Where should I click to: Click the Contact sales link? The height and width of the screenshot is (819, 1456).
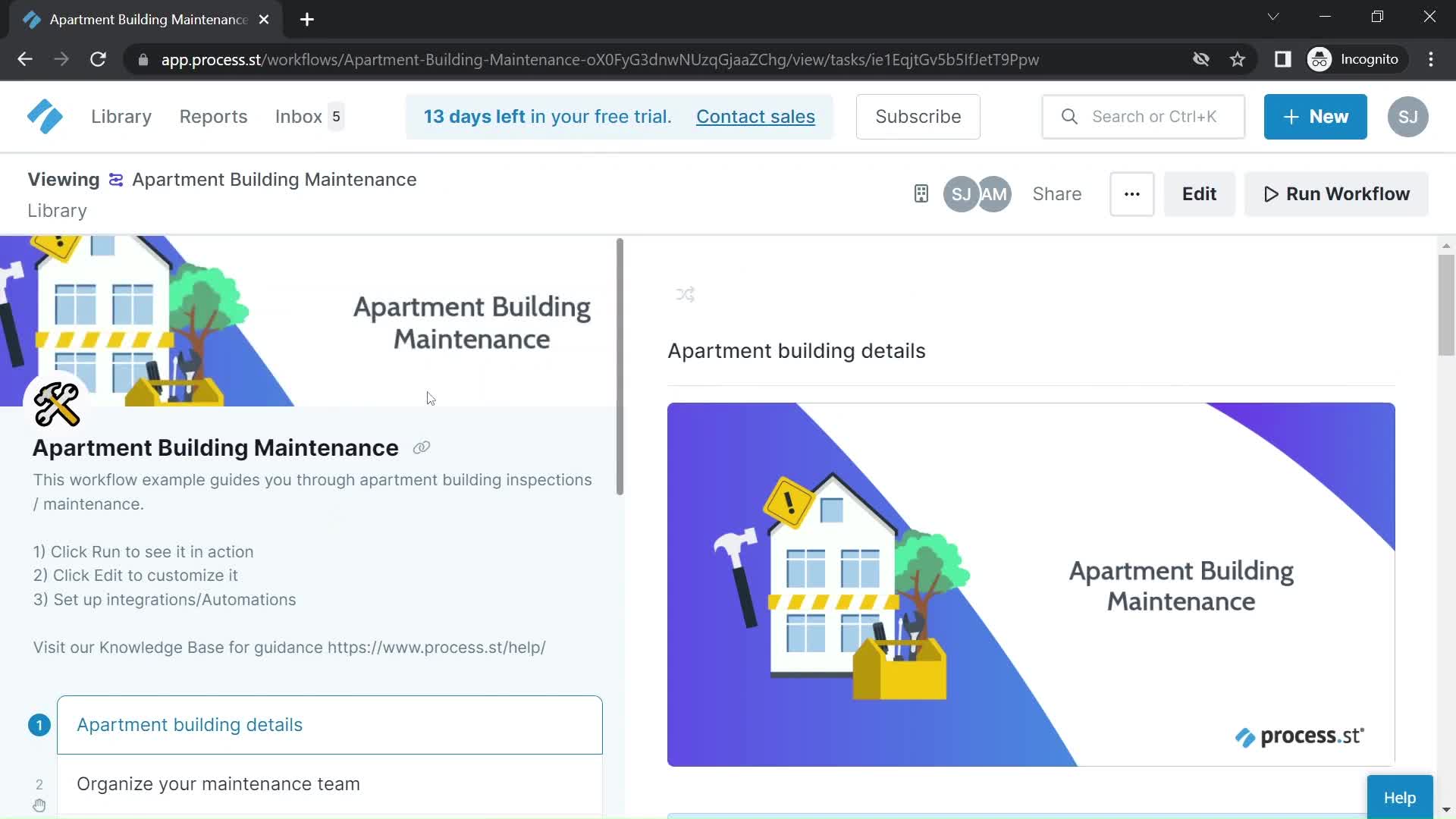pyautogui.click(x=756, y=116)
